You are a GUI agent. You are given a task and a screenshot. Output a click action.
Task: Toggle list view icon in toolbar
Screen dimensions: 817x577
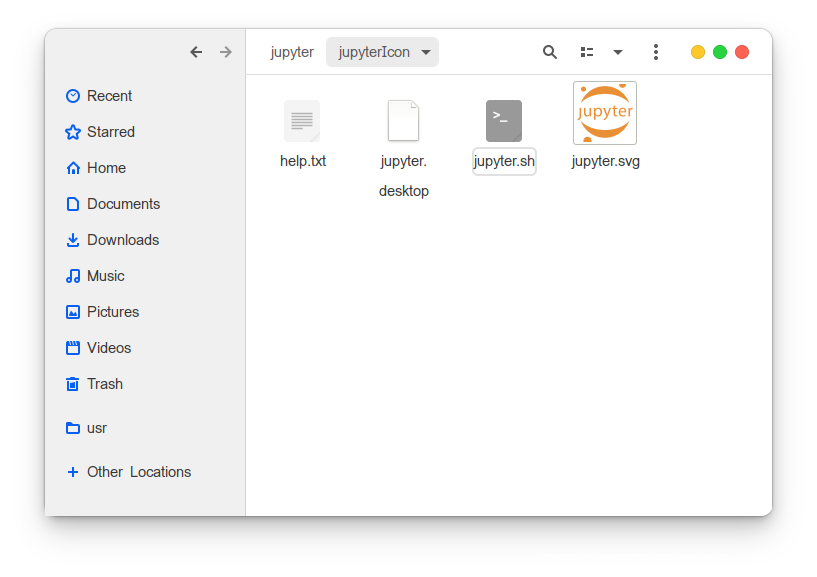tap(587, 52)
